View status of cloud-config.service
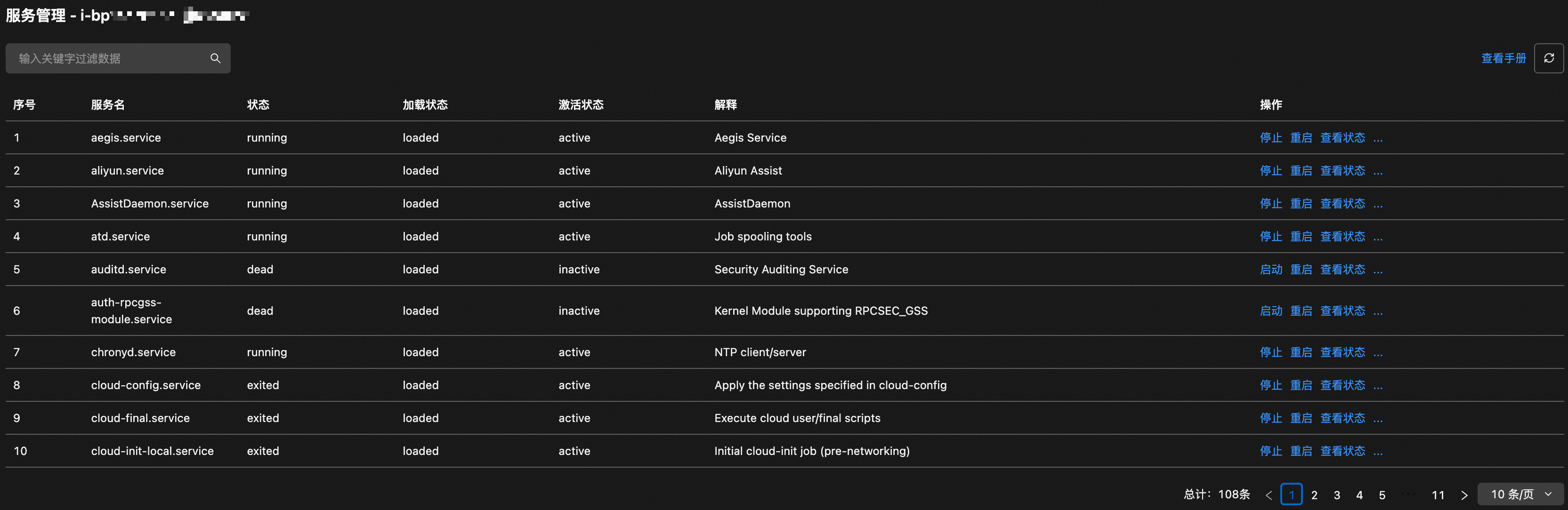The width and height of the screenshot is (1568, 510). tap(1342, 385)
